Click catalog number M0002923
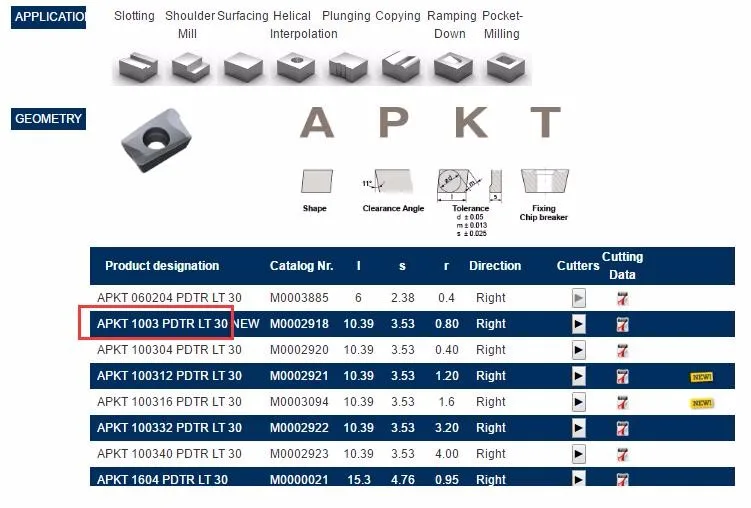The height and width of the screenshot is (508, 751). (x=299, y=453)
